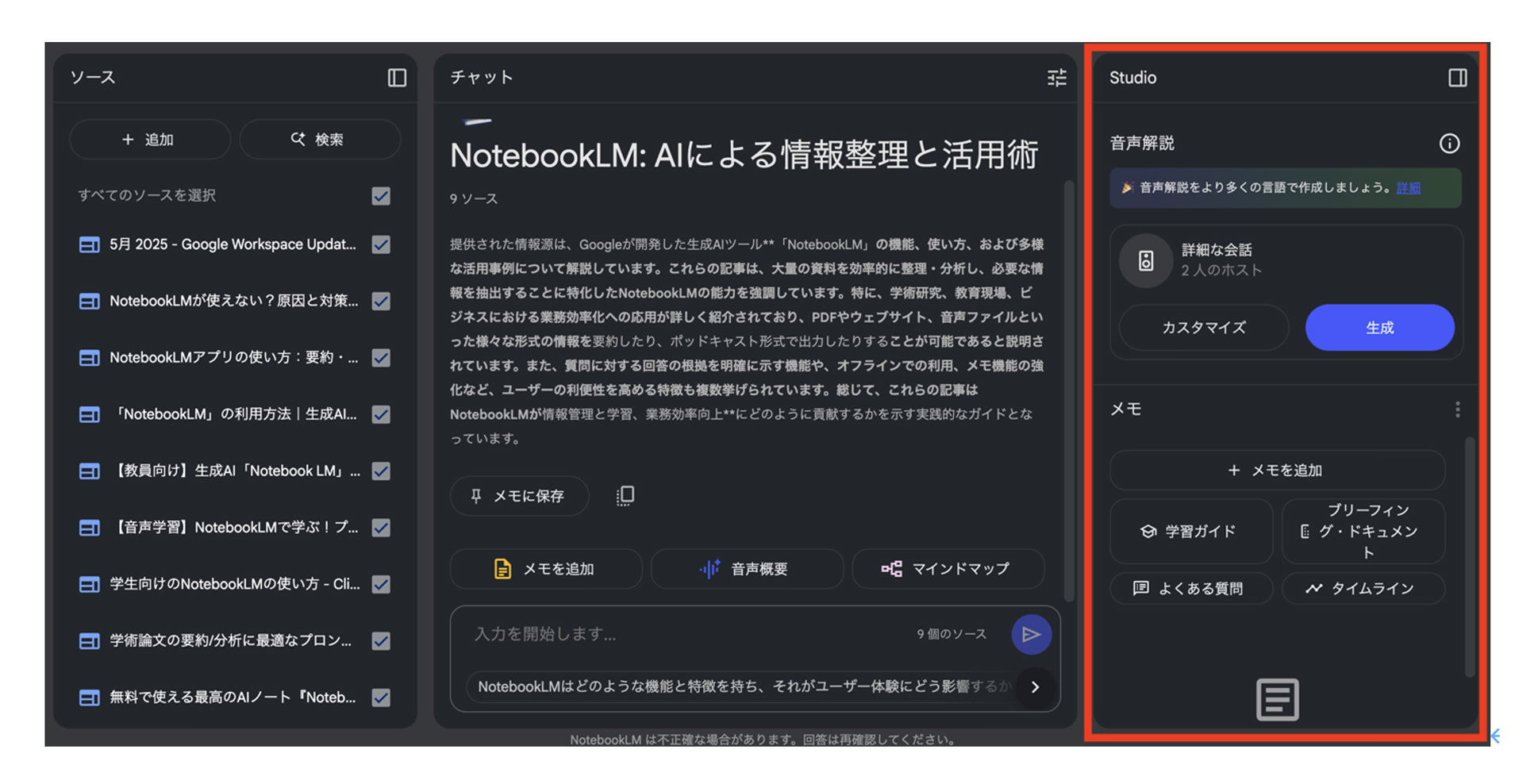View the 音声解説 info tooltip
Viewport: 1538px width, 784px height.
1449,144
